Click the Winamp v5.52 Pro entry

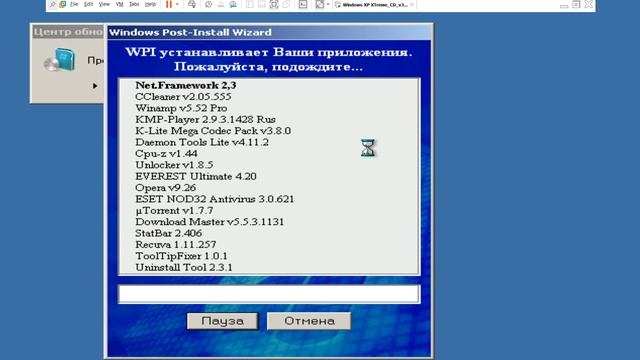181,108
